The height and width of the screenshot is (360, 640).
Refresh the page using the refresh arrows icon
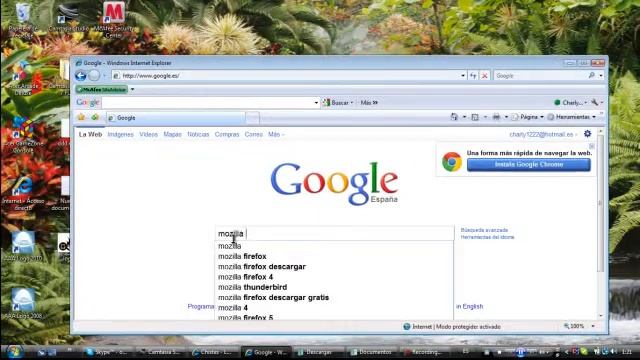coord(473,76)
